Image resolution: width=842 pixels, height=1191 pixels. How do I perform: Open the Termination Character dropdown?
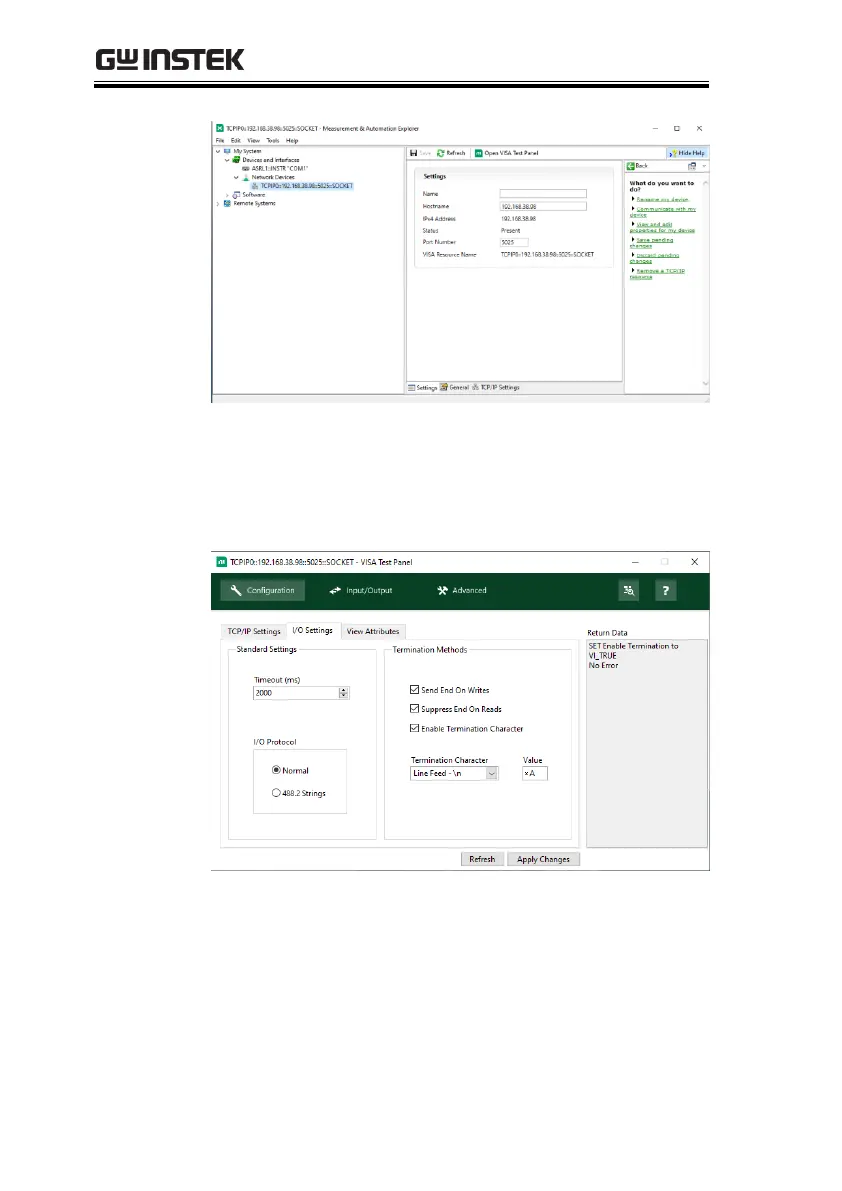(492, 773)
